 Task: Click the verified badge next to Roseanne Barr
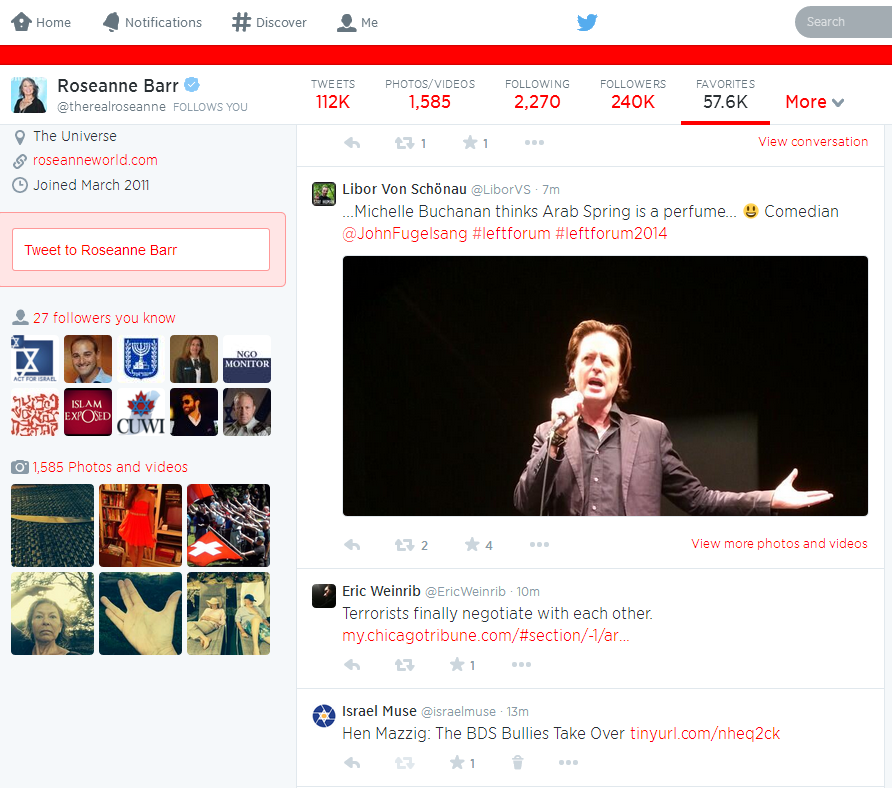192,85
